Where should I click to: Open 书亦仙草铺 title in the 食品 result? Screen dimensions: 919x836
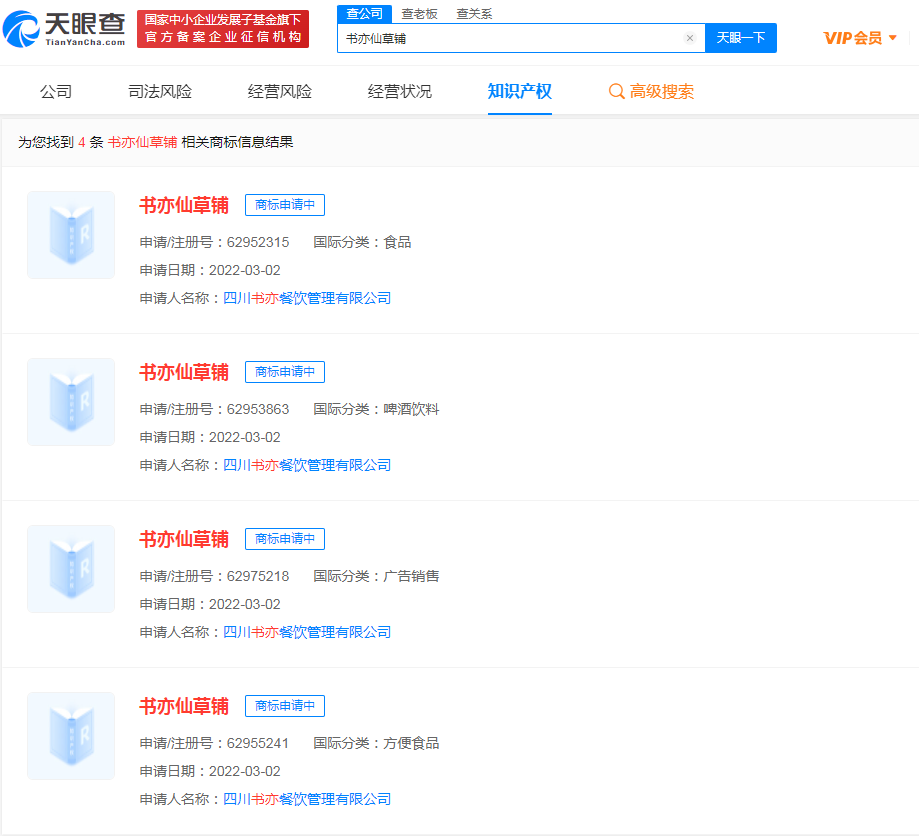[x=184, y=205]
